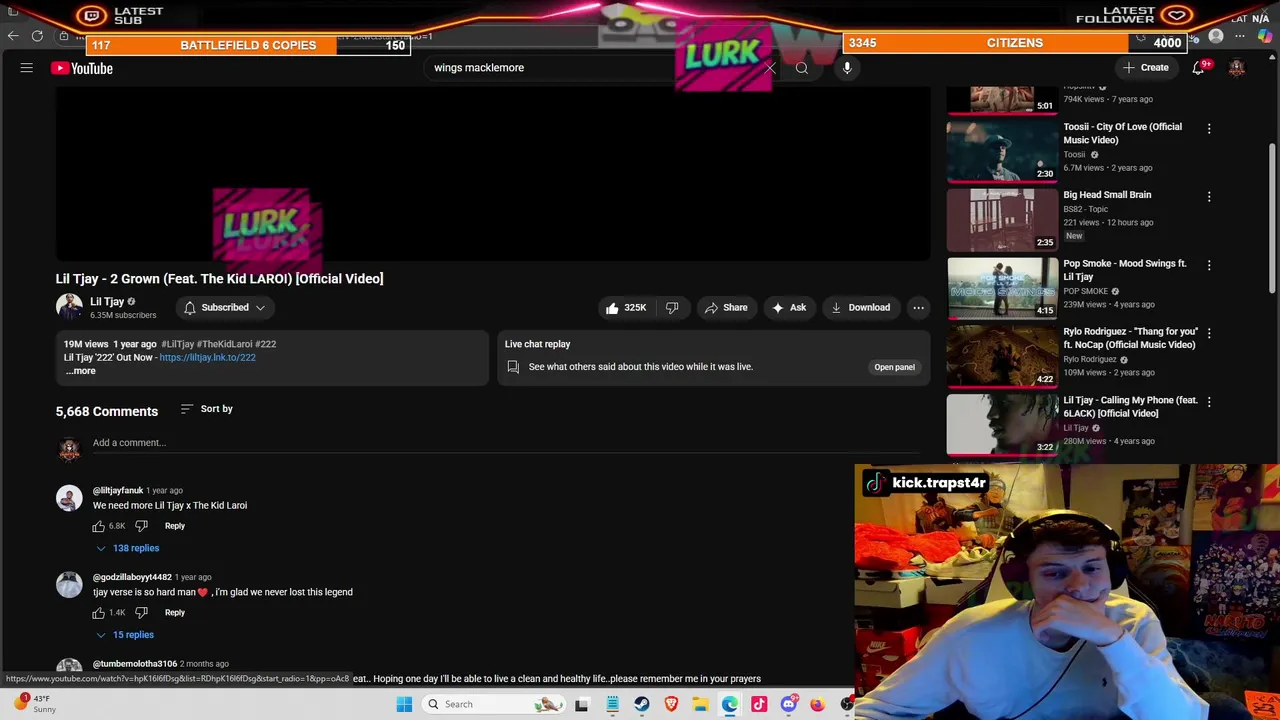Open Task View on the taskbar
The image size is (1280, 720).
click(582, 704)
